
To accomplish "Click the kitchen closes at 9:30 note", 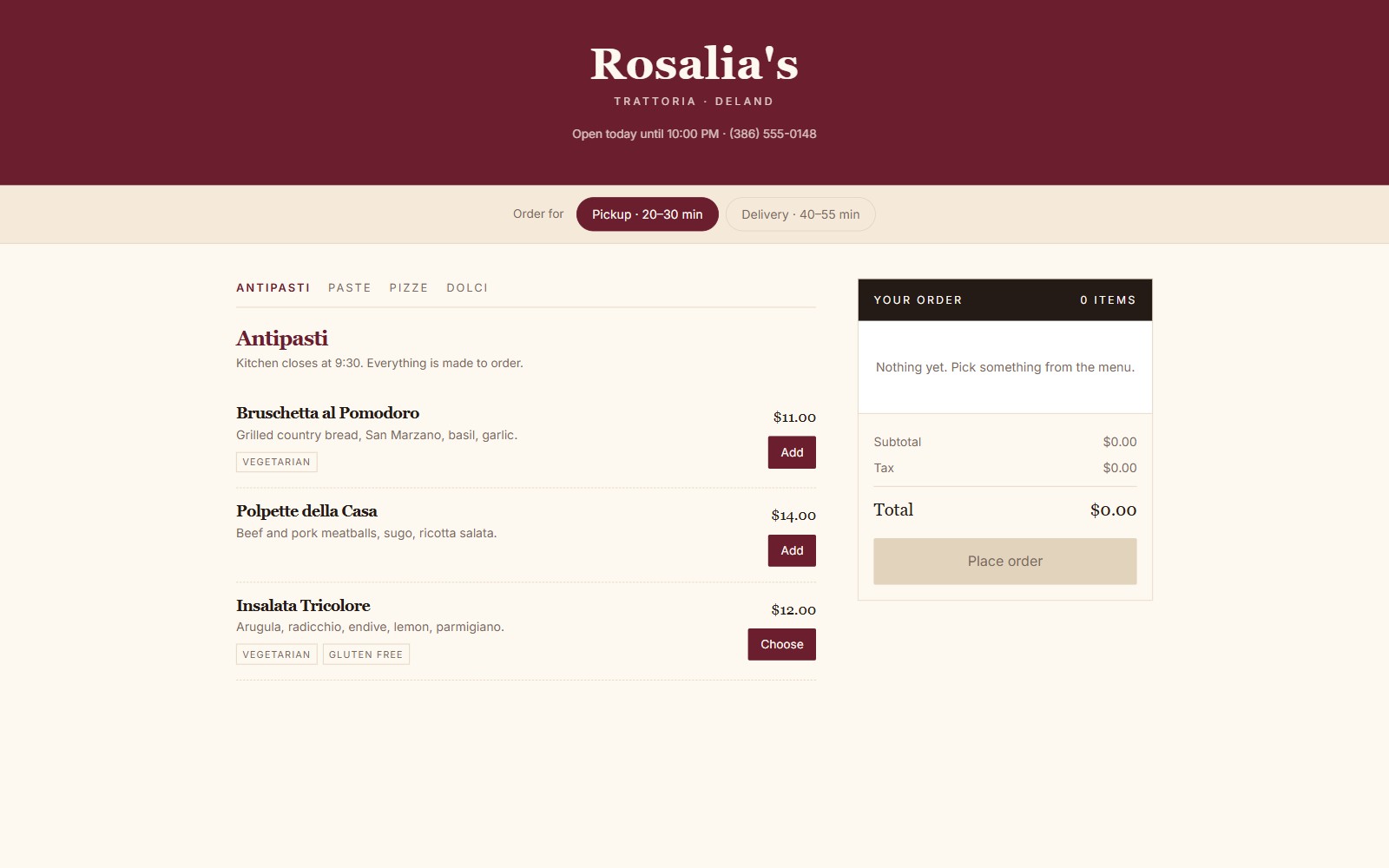I will (x=379, y=363).
